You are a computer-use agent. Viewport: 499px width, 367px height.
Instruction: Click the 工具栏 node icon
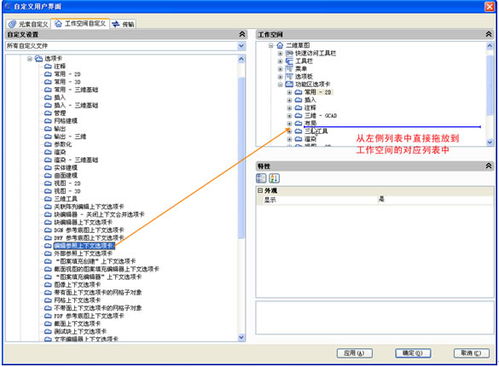(x=289, y=61)
